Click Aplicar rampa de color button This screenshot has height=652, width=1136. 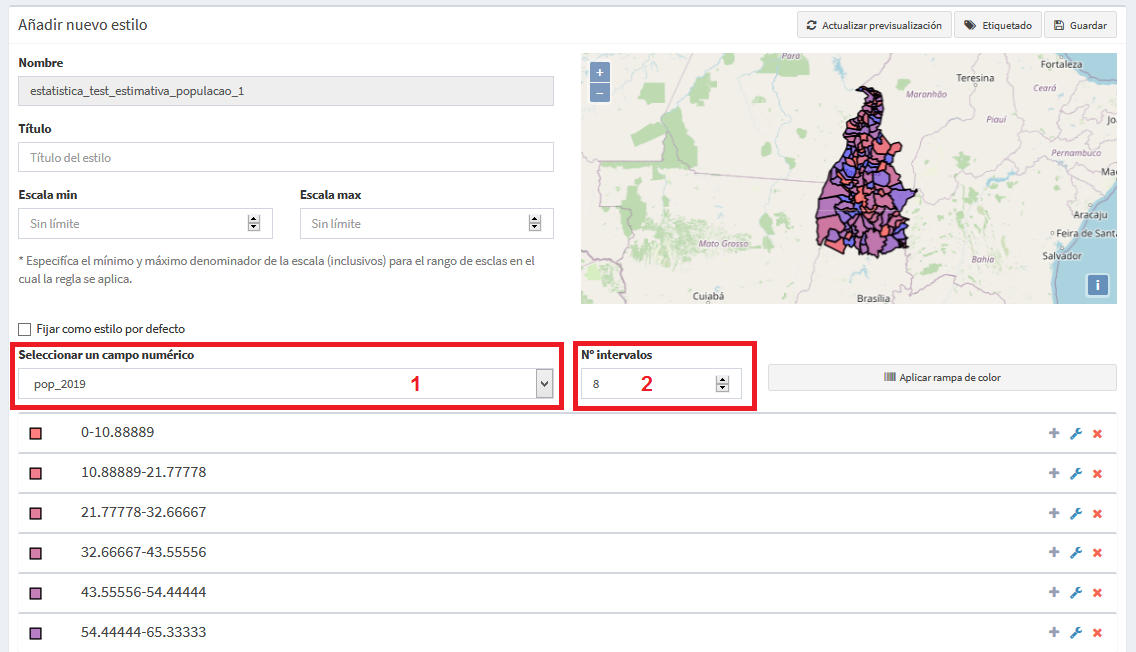coord(942,377)
